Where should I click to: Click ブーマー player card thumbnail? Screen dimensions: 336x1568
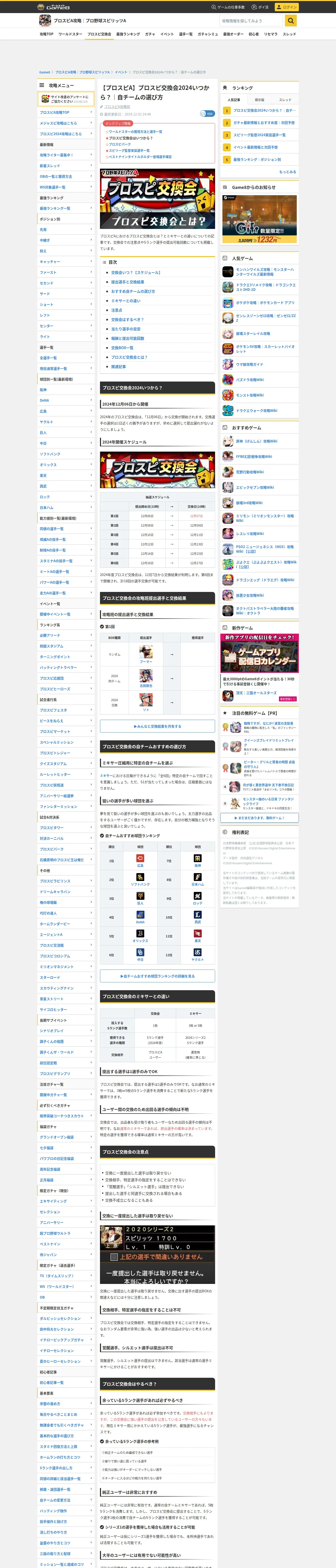coord(146,653)
